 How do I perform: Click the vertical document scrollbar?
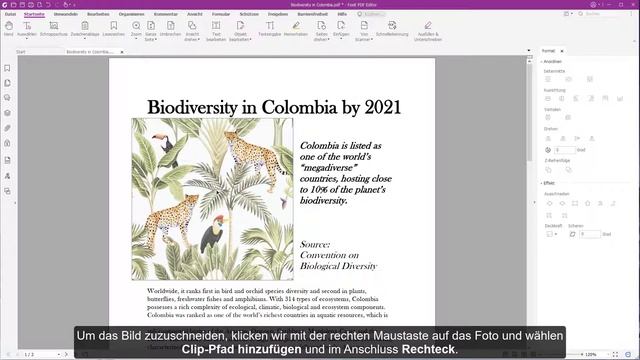point(529,112)
